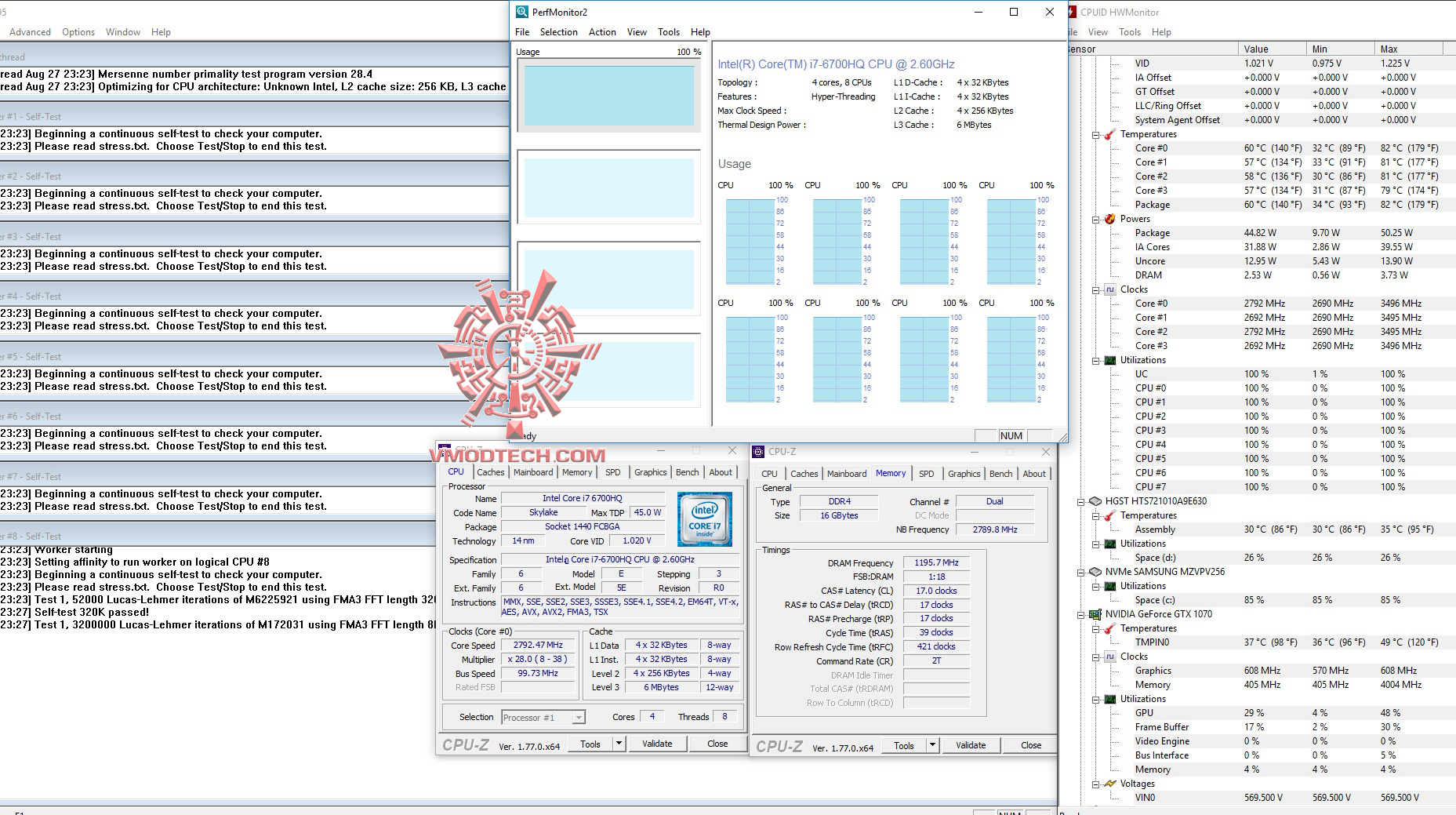
Task: Click the NVMe SAMSUNG MZVPV256 drive icon
Action: pyautogui.click(x=1095, y=572)
